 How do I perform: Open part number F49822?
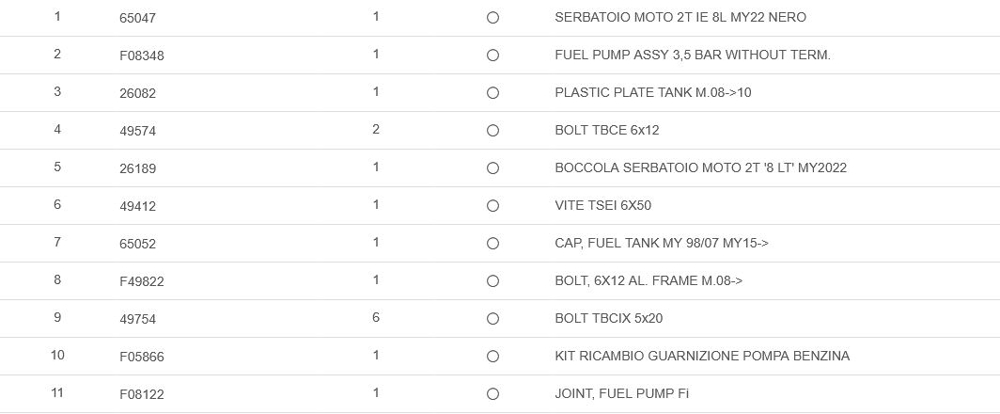tap(141, 281)
